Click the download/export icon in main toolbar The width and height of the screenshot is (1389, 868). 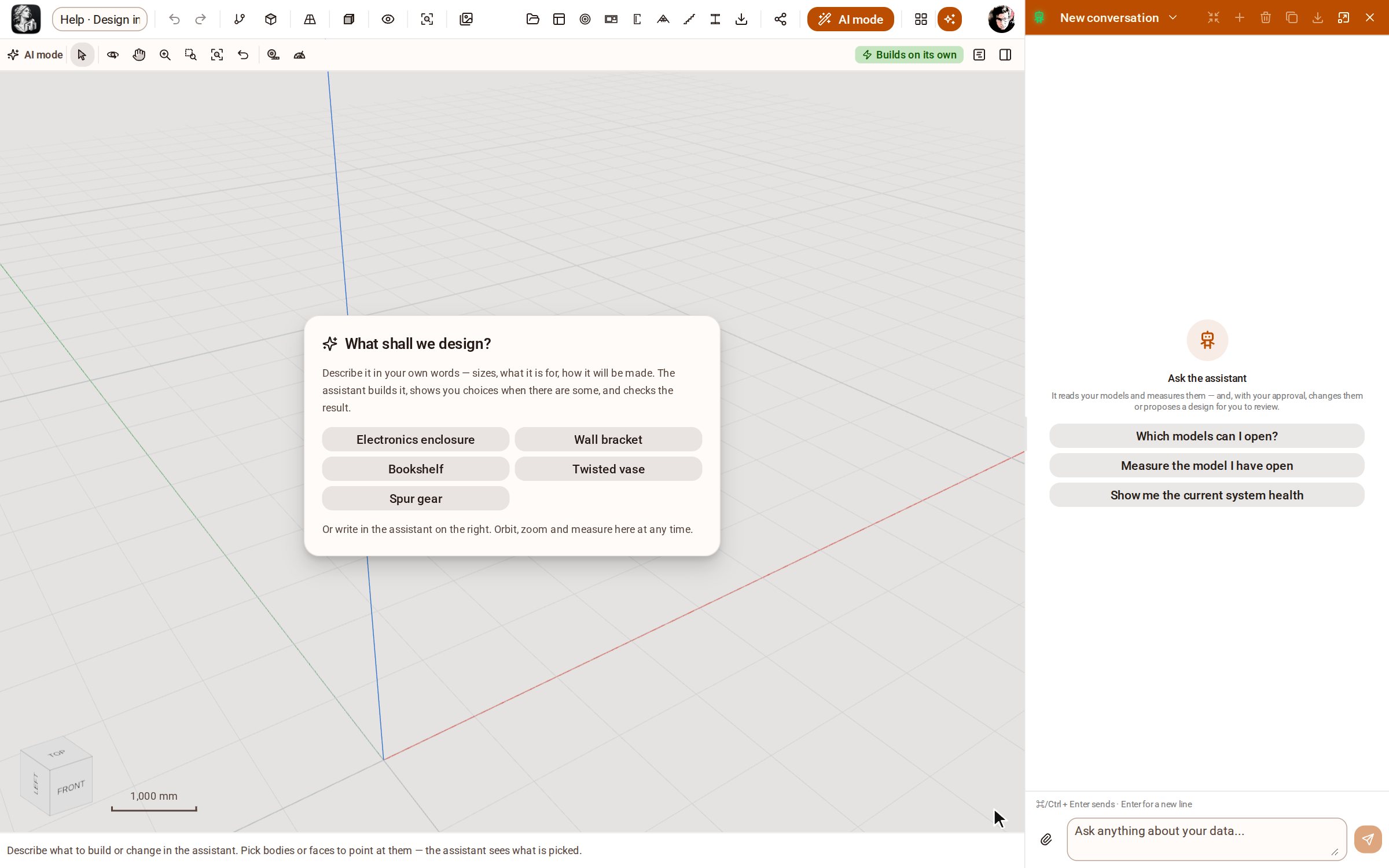741,19
